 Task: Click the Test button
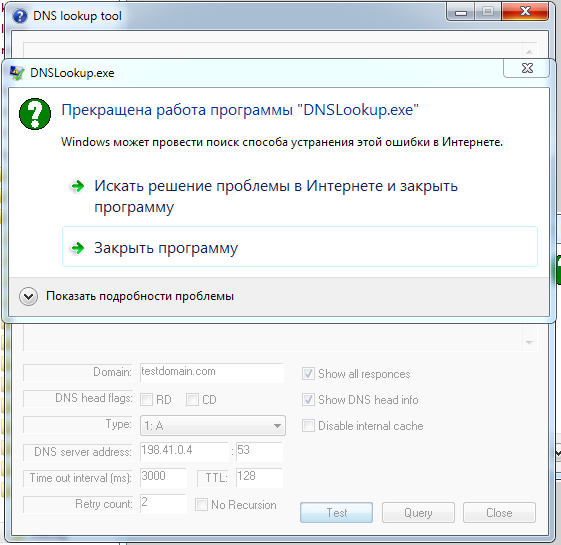coord(336,513)
